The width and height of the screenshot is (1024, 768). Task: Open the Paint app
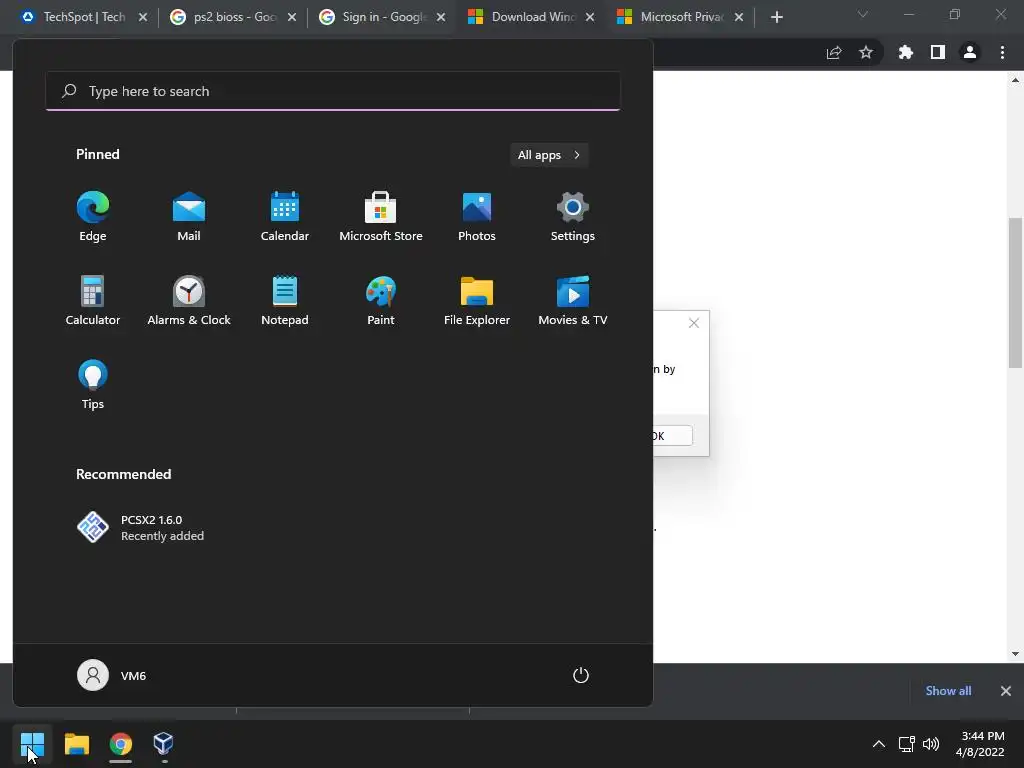[381, 300]
